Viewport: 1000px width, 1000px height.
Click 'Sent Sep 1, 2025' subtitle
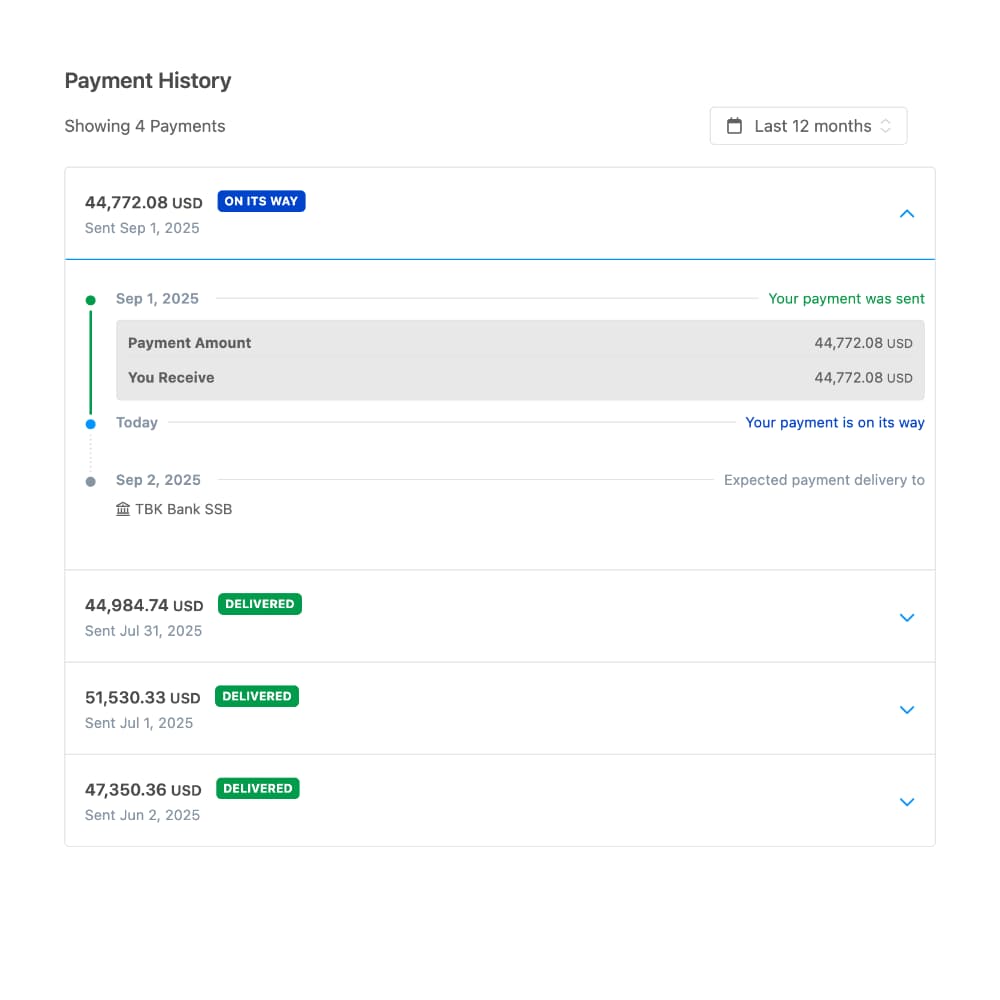(142, 228)
